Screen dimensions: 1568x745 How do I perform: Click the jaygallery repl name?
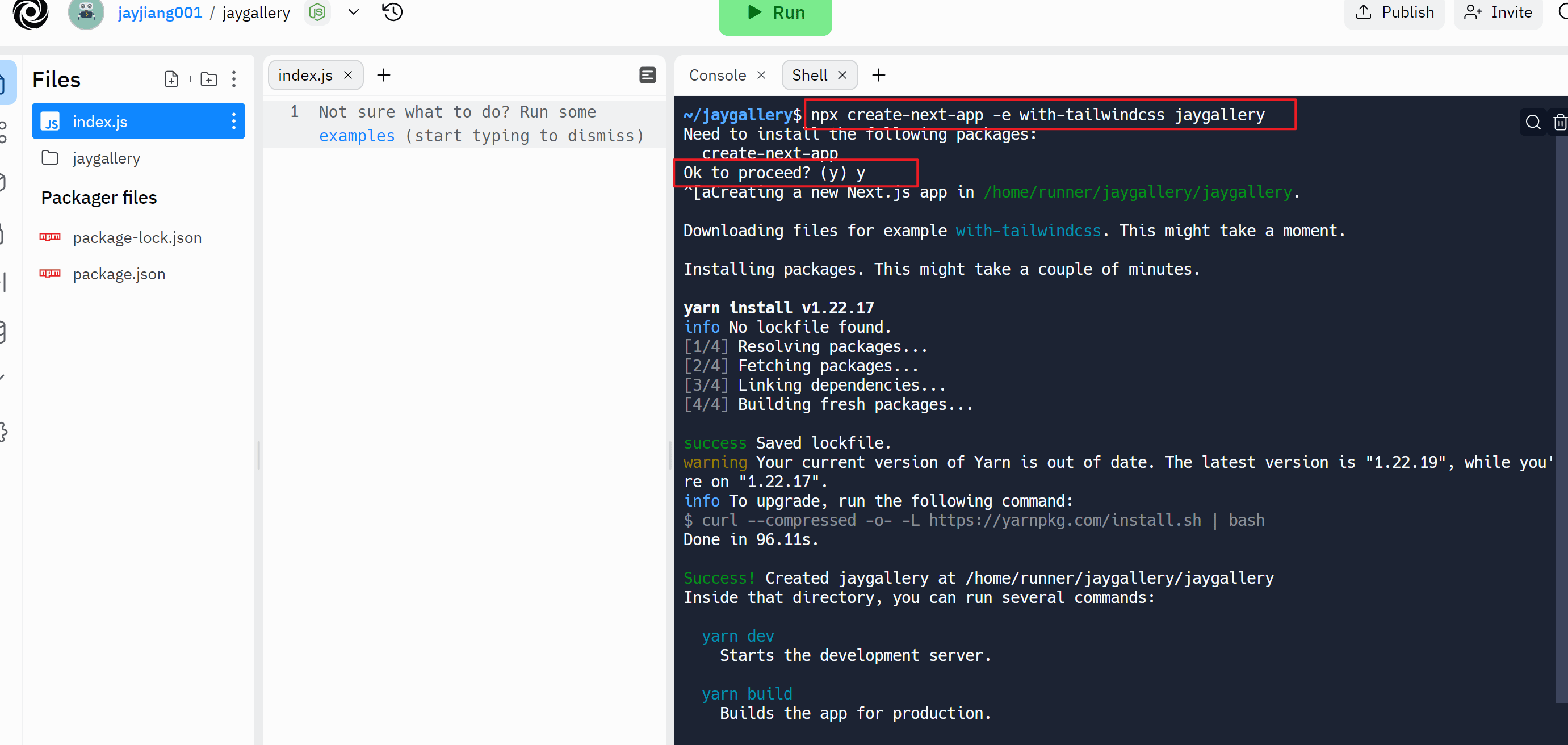255,13
